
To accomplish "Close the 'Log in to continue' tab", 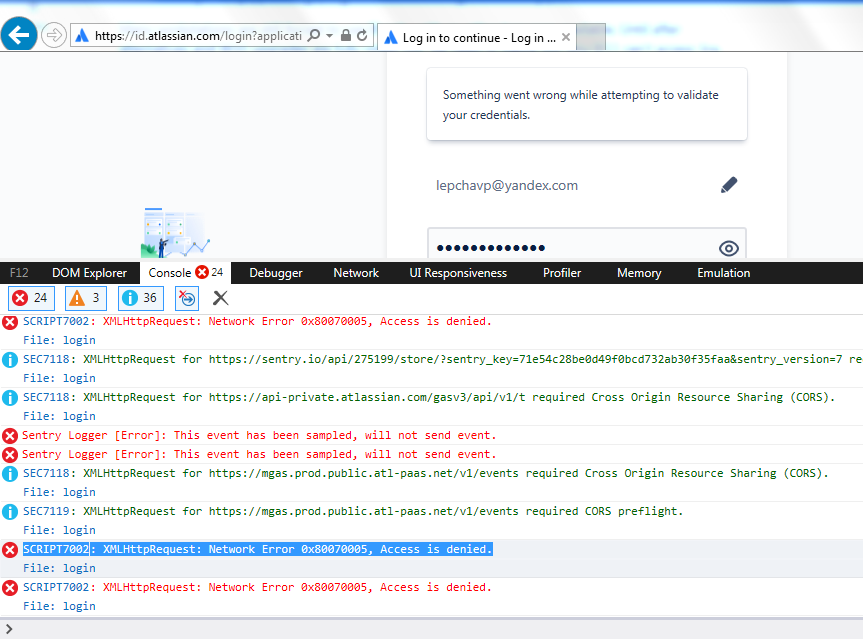I will point(566,37).
